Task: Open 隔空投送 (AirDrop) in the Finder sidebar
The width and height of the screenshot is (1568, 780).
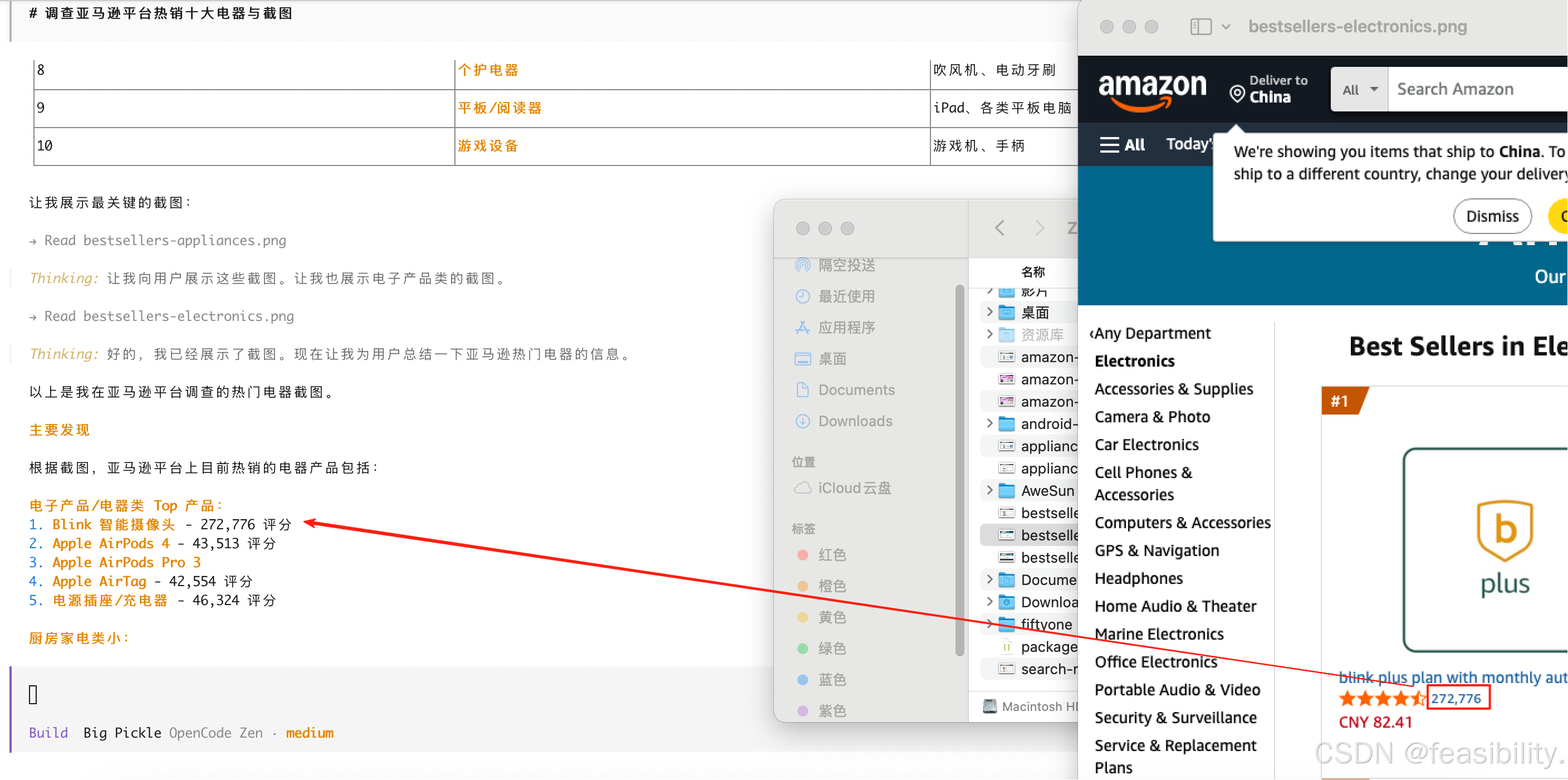Action: click(846, 266)
